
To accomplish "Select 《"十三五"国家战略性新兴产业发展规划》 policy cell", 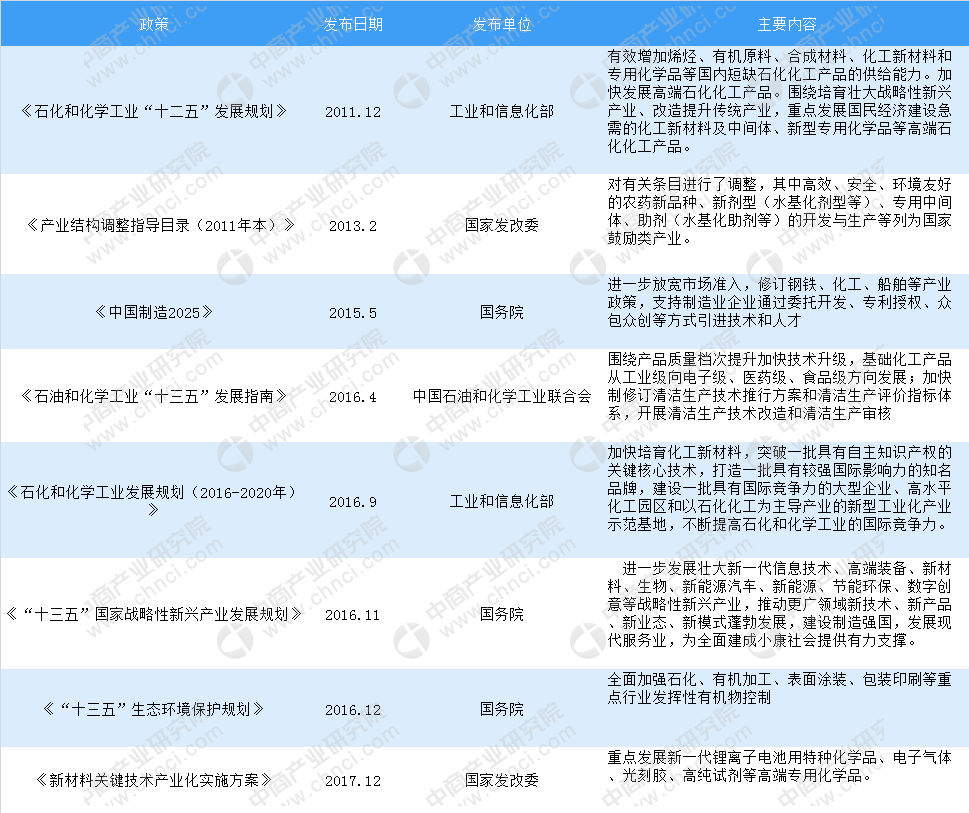I will [154, 614].
